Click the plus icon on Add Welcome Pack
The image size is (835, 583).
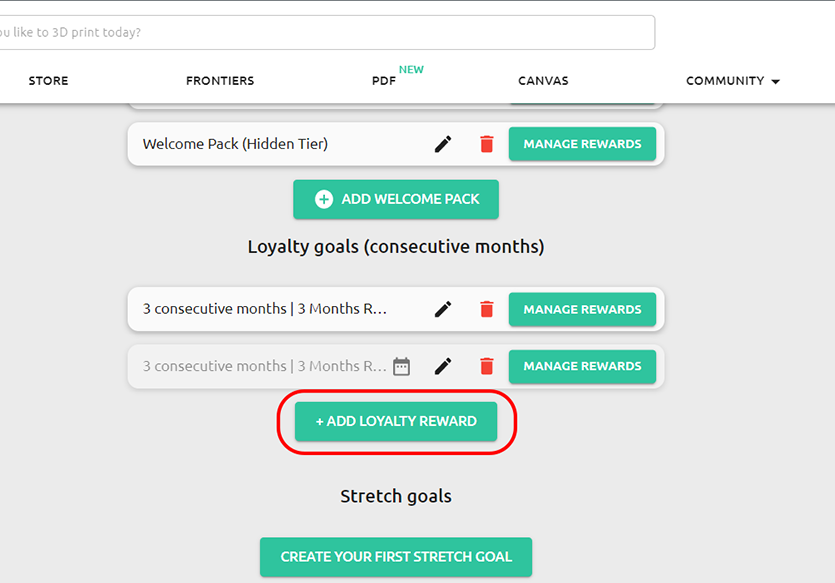(x=322, y=199)
